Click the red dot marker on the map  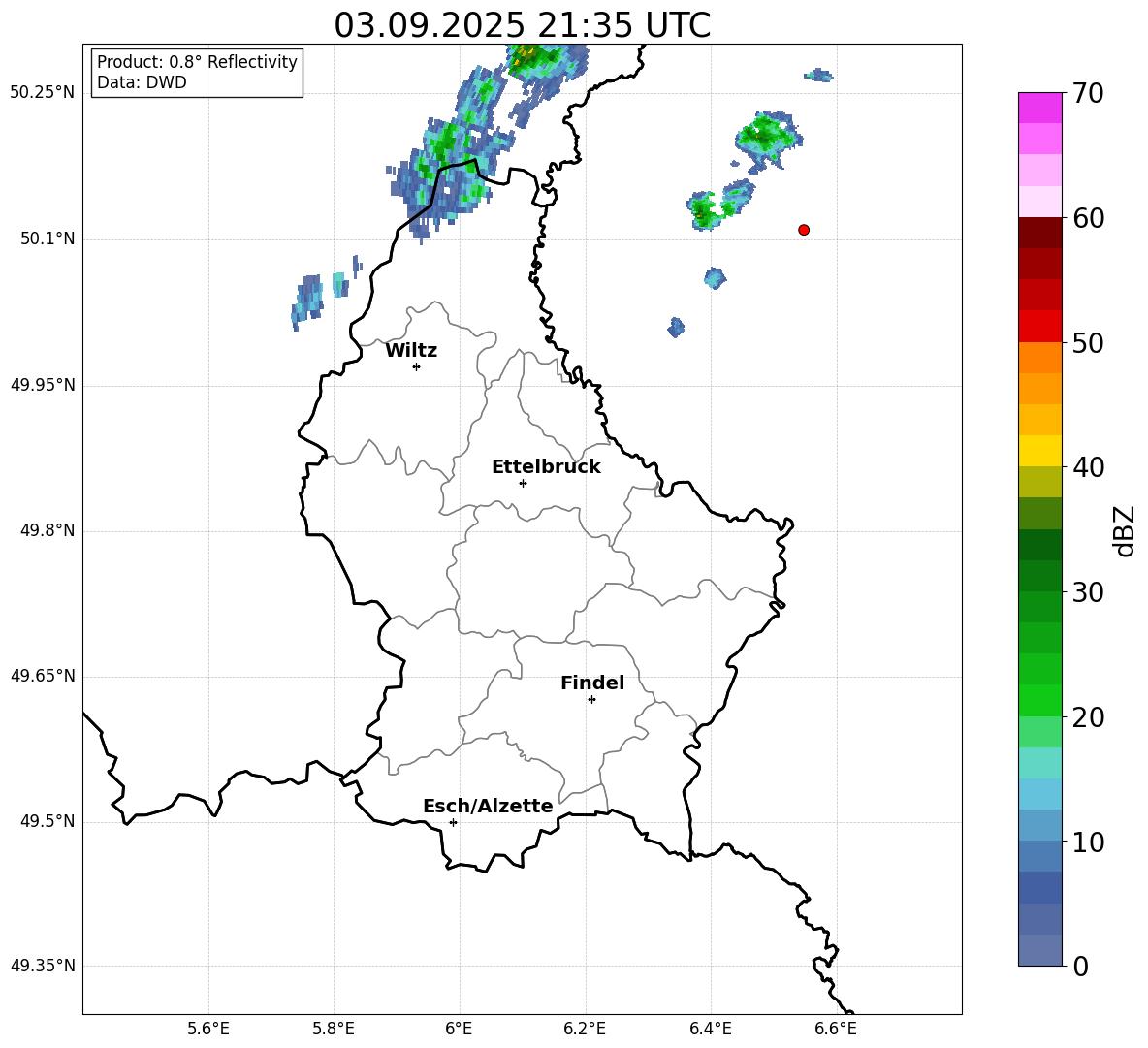(x=804, y=230)
